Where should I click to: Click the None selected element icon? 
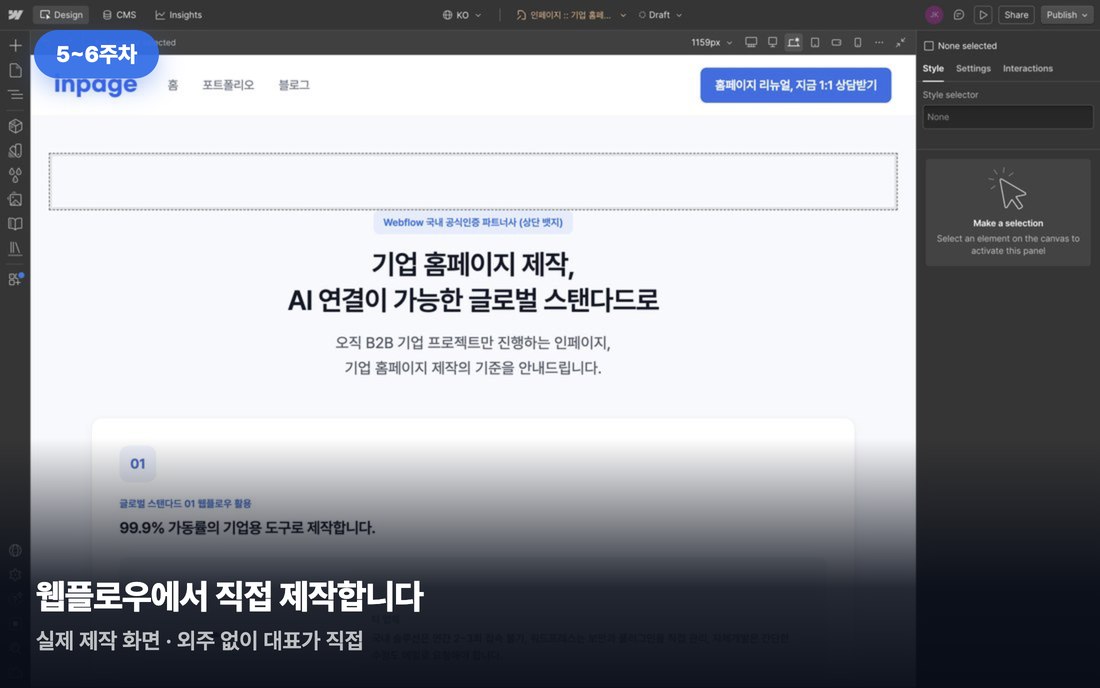tap(929, 46)
